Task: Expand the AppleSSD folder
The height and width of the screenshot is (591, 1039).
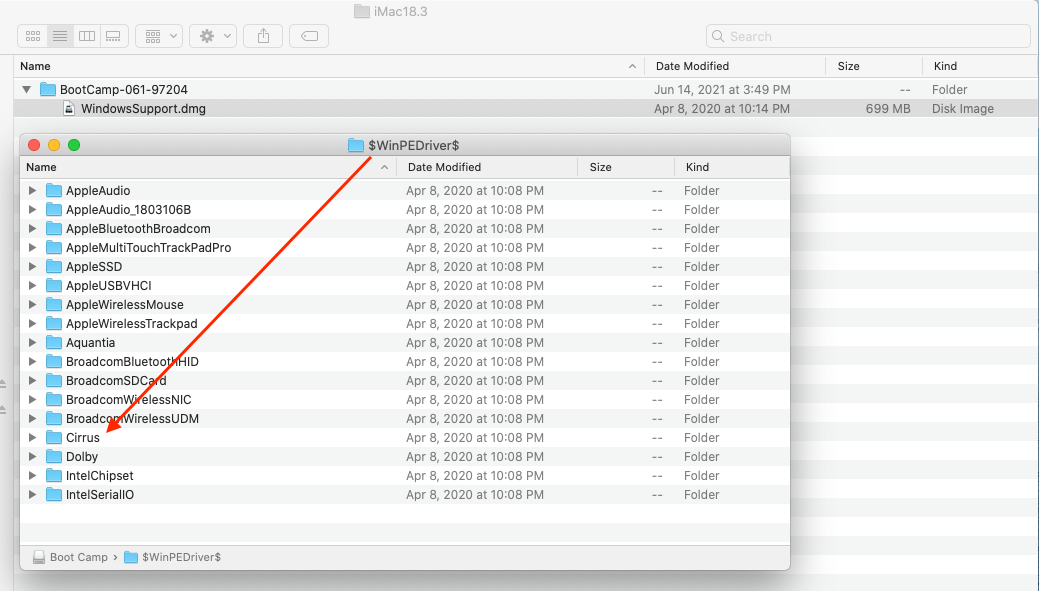Action: coord(32,266)
